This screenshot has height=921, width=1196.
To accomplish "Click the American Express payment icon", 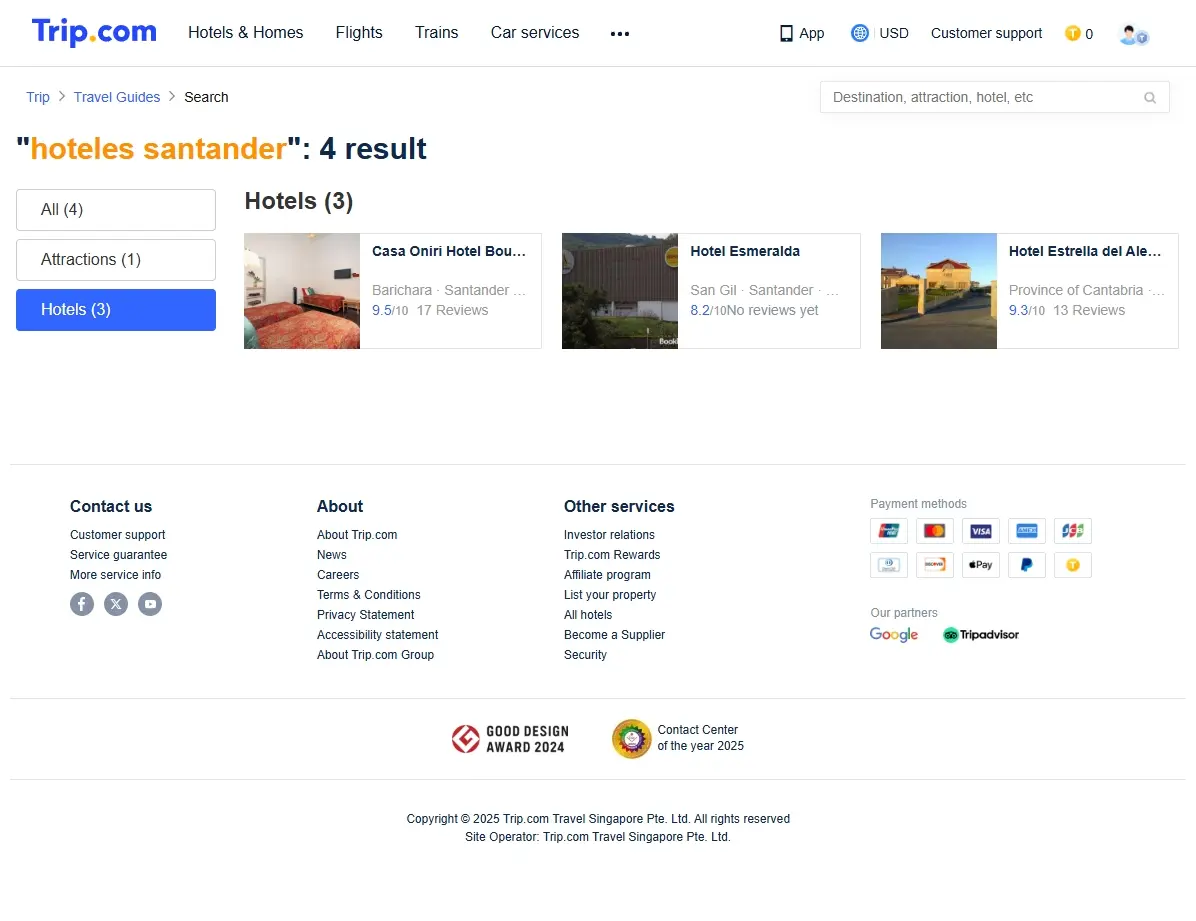I will [x=1027, y=530].
